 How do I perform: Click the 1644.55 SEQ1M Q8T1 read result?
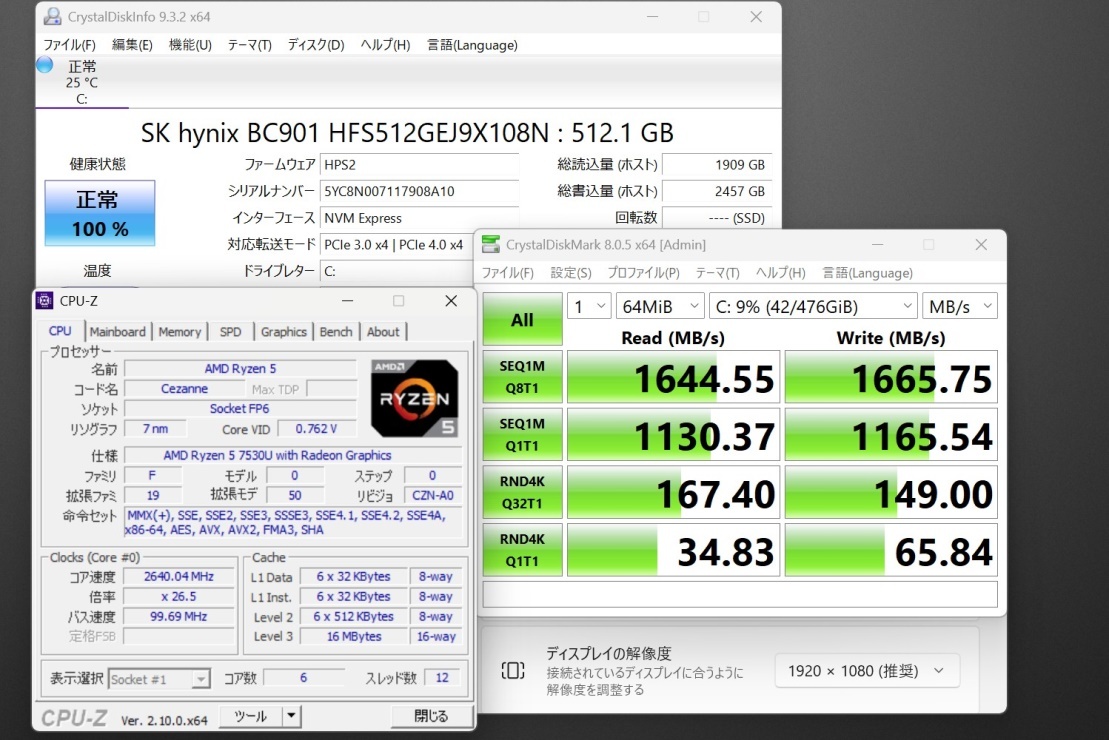[x=673, y=377]
